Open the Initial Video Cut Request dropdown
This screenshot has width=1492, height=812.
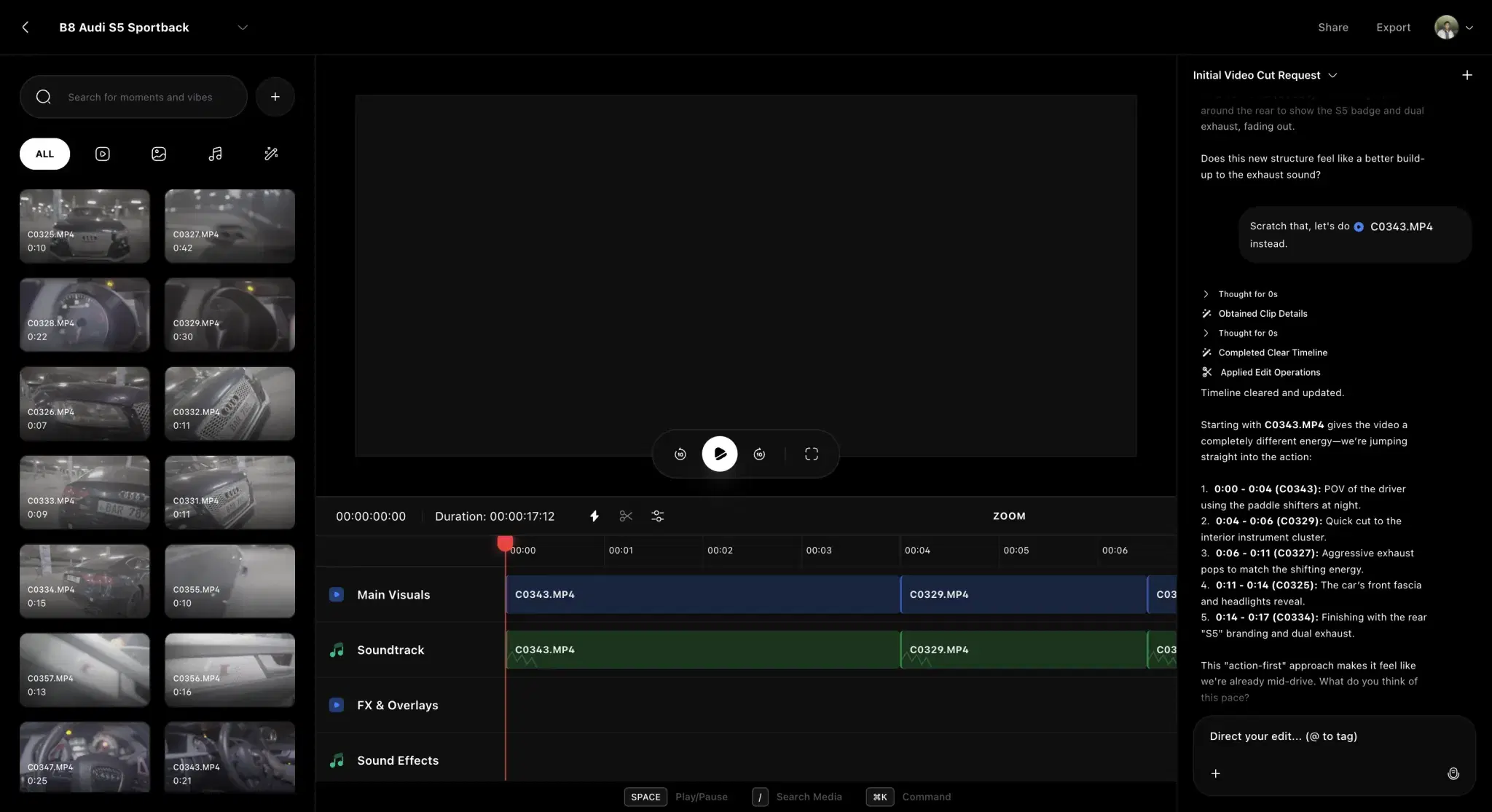1265,75
